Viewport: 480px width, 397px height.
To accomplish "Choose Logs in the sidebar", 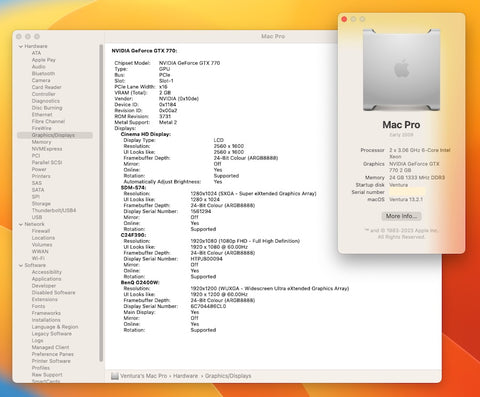I will pos(37,341).
